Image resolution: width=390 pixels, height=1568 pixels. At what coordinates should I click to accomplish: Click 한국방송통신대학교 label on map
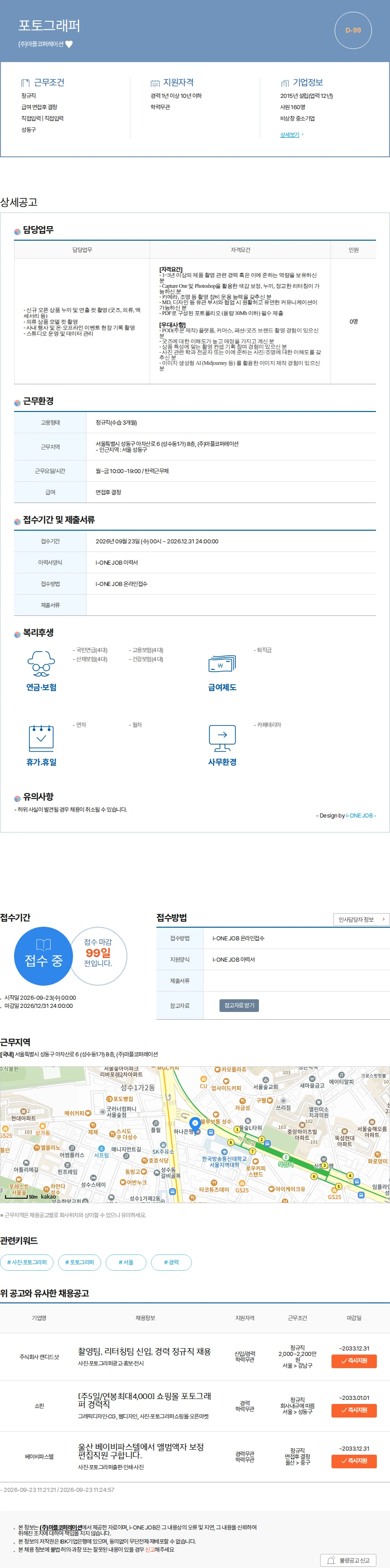(x=224, y=1161)
